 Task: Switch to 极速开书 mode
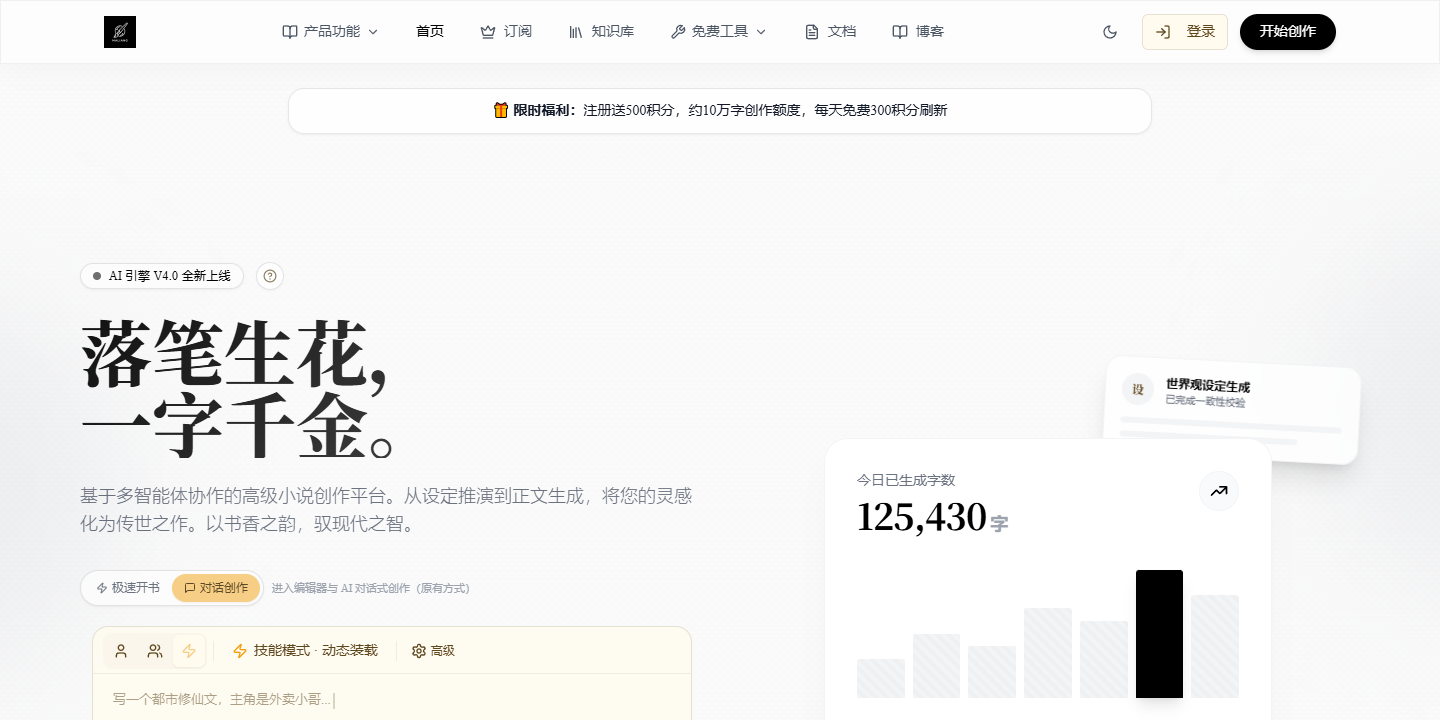tap(128, 588)
